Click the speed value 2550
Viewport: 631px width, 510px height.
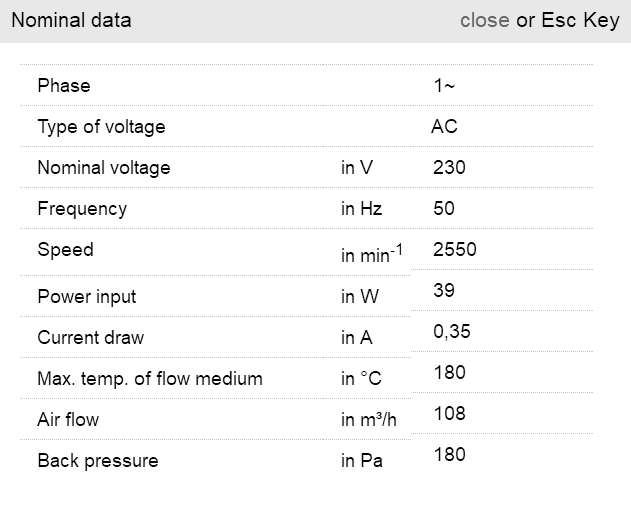[455, 250]
